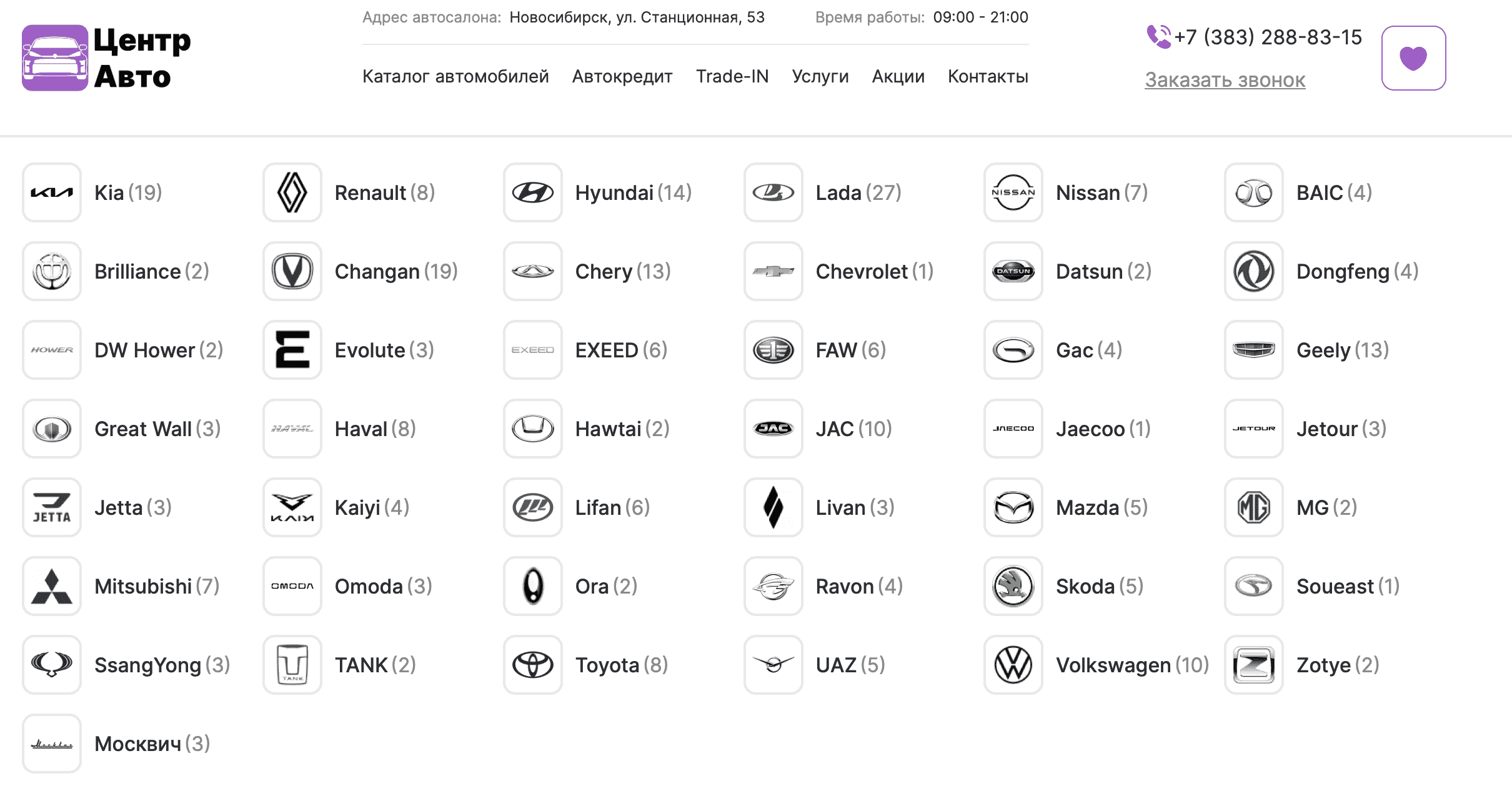Open the Trade-IN menu item
Viewport: 1512px width, 801px height.
click(x=732, y=76)
